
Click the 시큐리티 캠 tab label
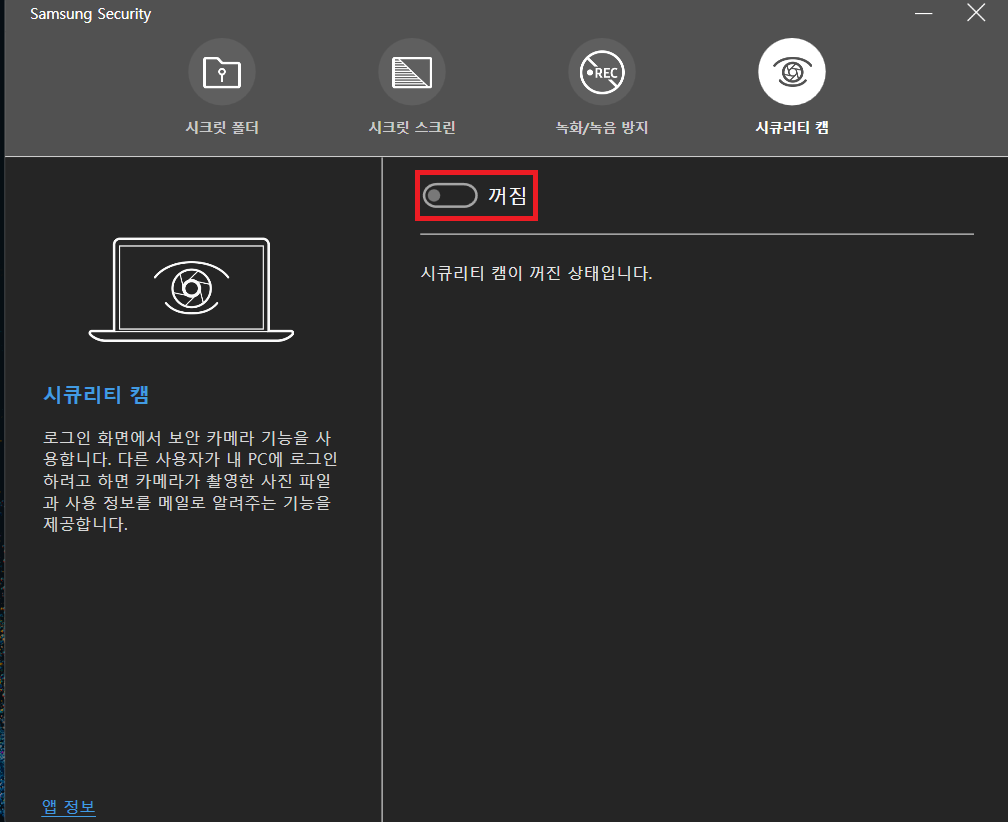click(792, 127)
